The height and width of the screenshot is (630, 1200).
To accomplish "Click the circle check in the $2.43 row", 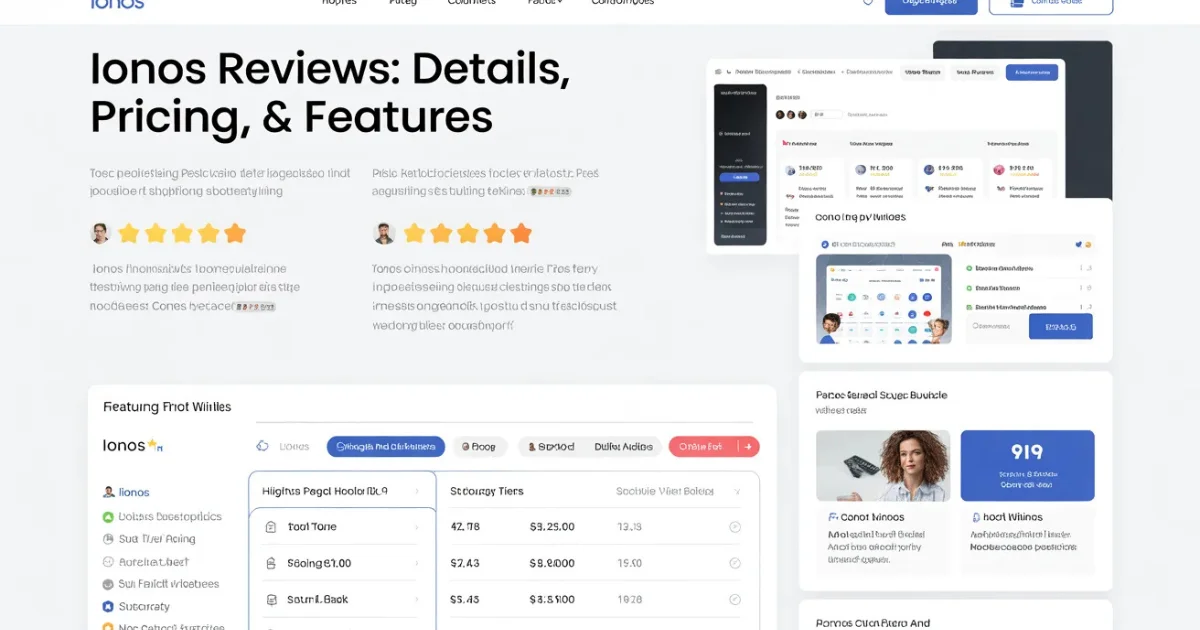I will click(x=735, y=564).
